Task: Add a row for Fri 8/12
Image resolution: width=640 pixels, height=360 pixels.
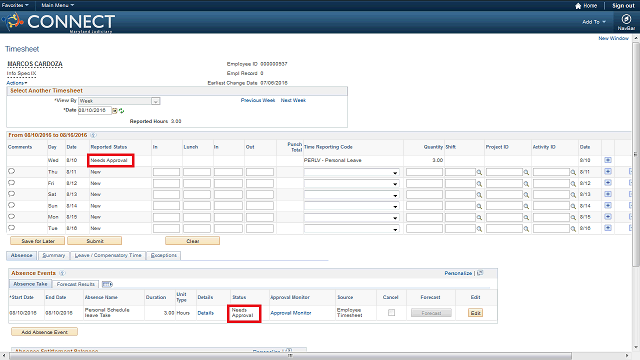Action: click(608, 183)
